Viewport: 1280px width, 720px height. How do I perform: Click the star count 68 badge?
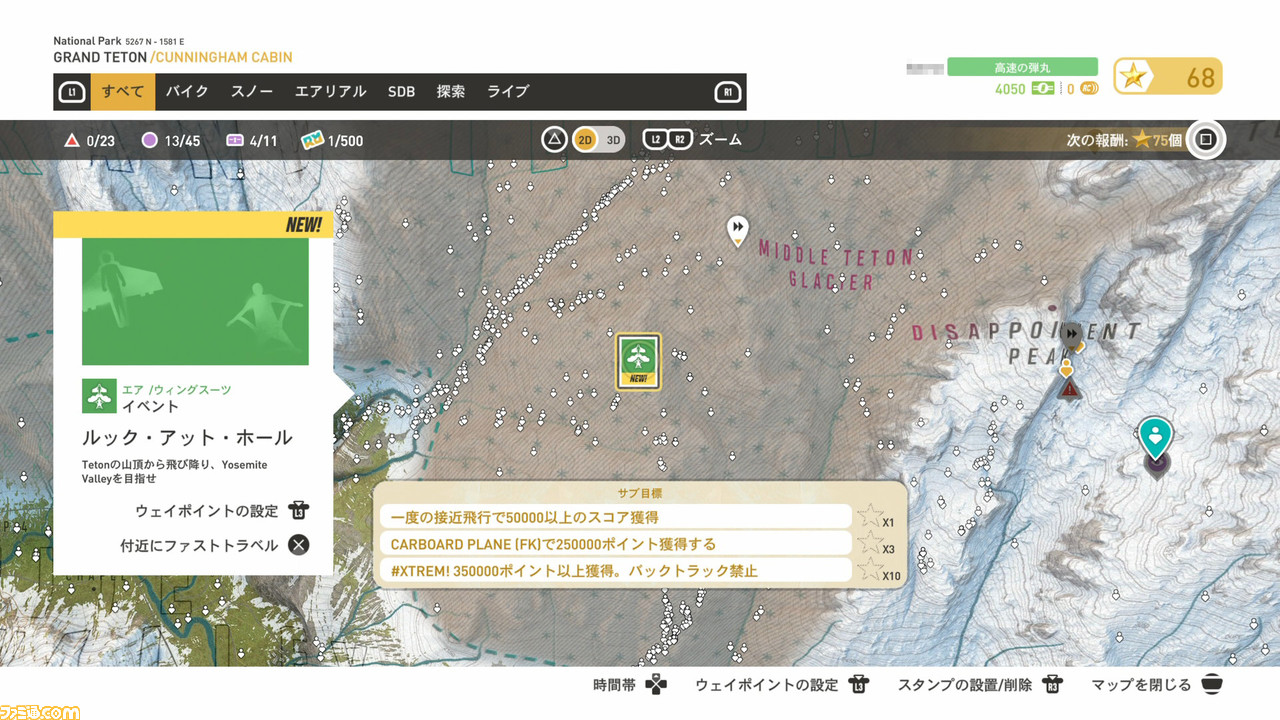1168,77
